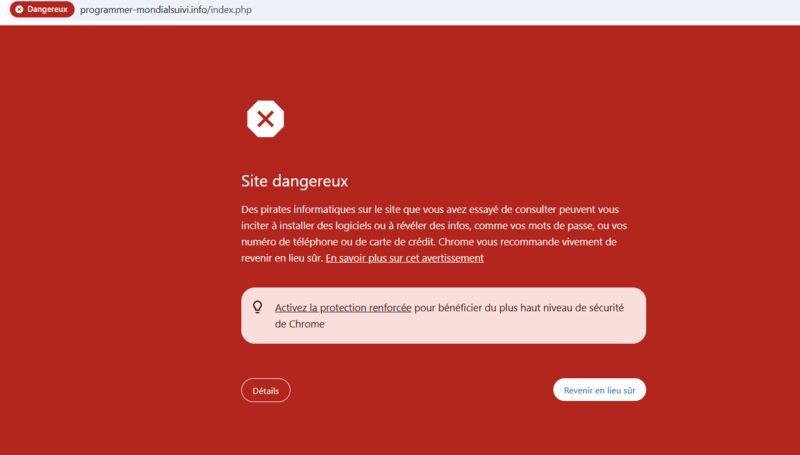
Task: Click the red 'Dangereux' security chip
Action: tap(42, 9)
